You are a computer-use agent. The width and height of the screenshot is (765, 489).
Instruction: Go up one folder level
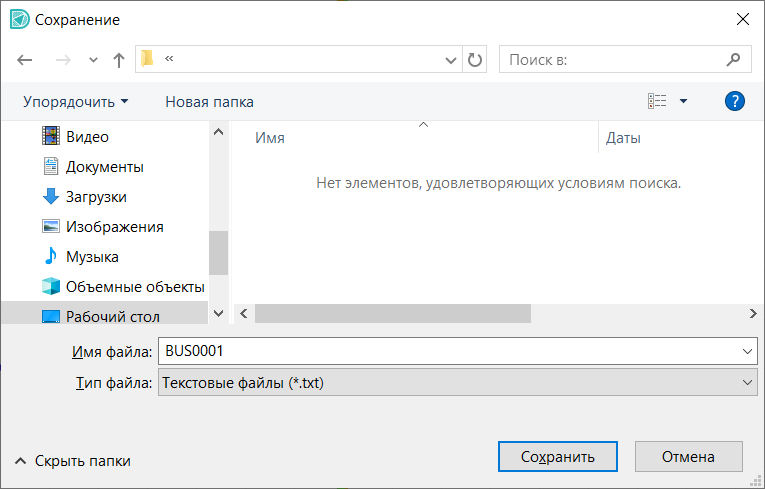point(119,60)
